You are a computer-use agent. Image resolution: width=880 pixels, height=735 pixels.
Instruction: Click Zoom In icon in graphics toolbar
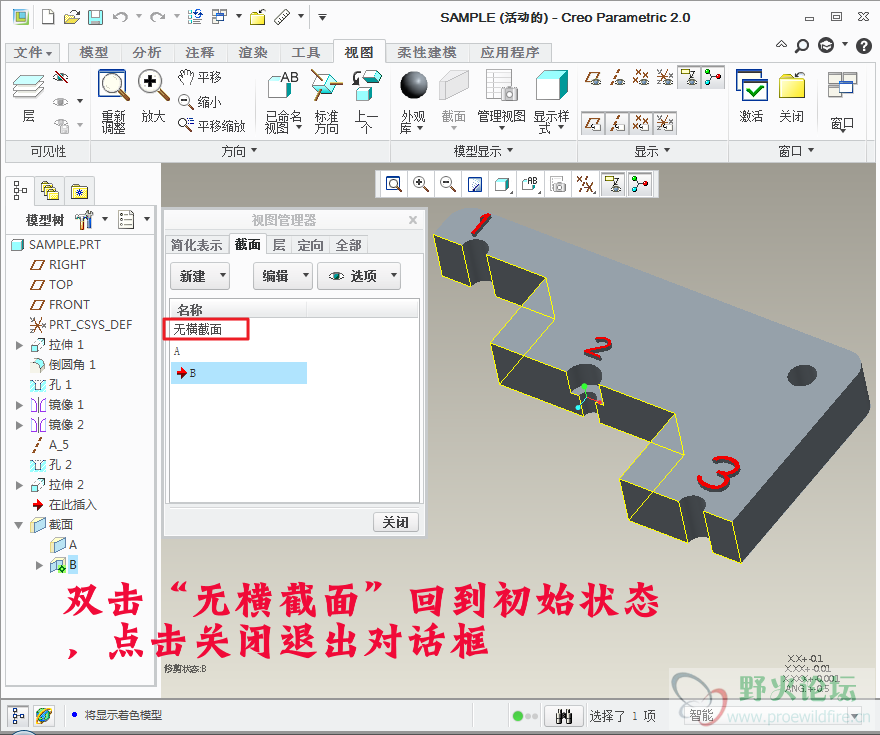[x=421, y=184]
